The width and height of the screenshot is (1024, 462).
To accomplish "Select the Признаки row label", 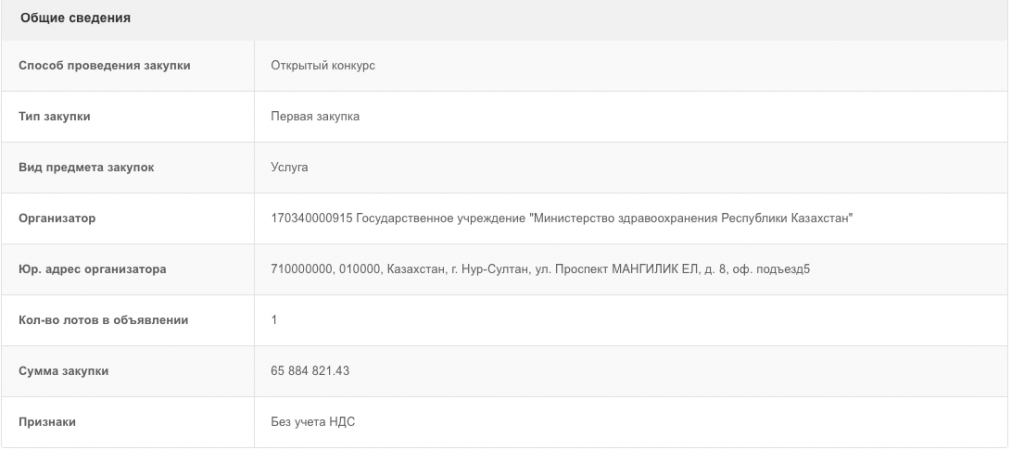I will click(47, 422).
